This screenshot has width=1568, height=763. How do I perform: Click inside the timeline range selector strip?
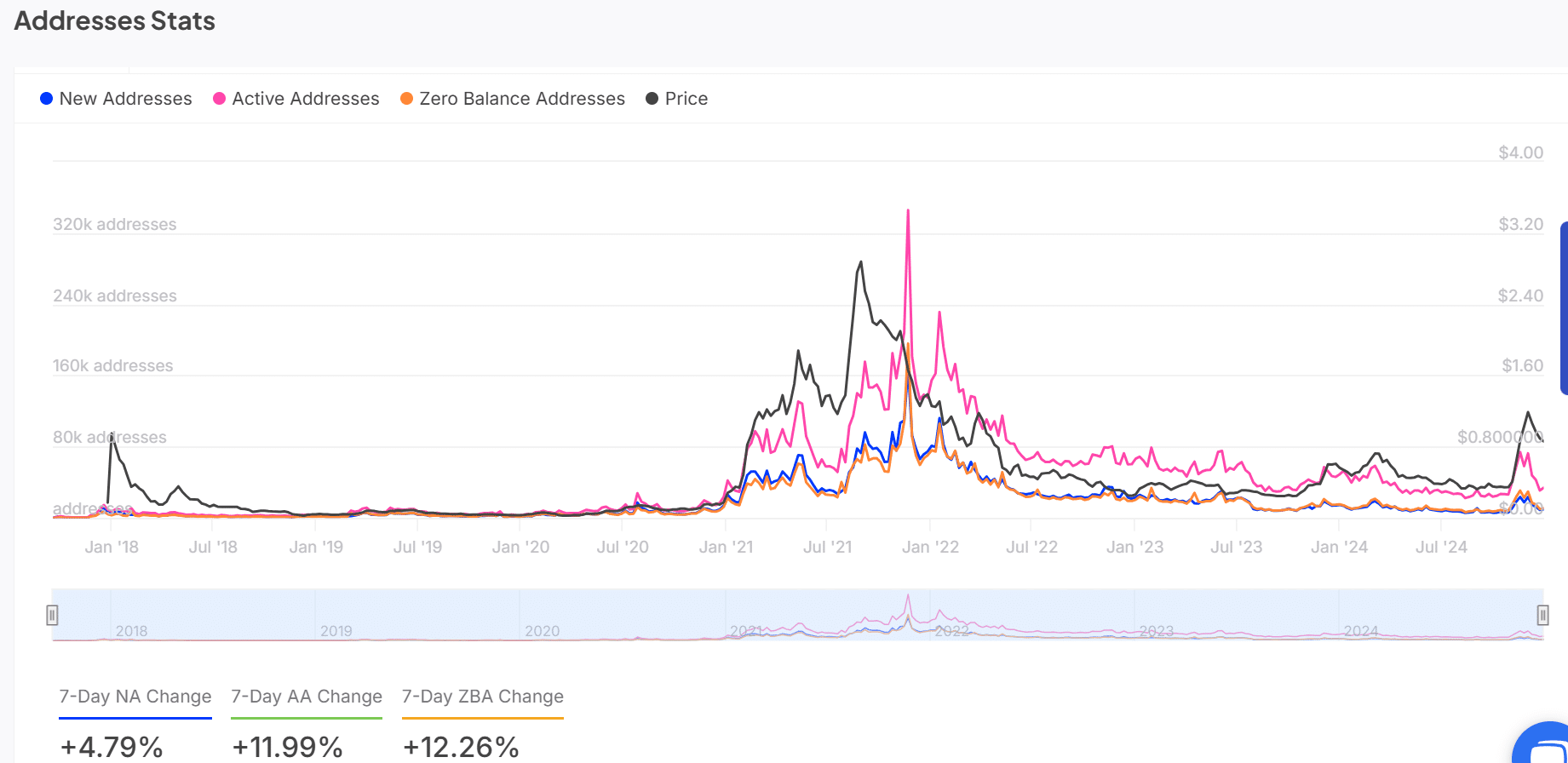click(767, 615)
